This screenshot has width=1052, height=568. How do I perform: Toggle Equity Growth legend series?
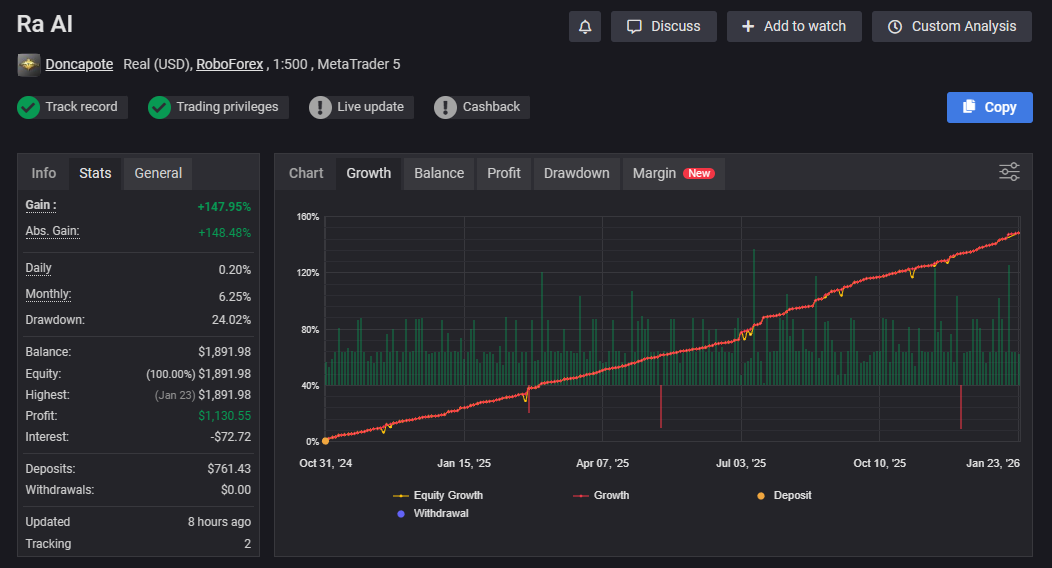tap(438, 495)
